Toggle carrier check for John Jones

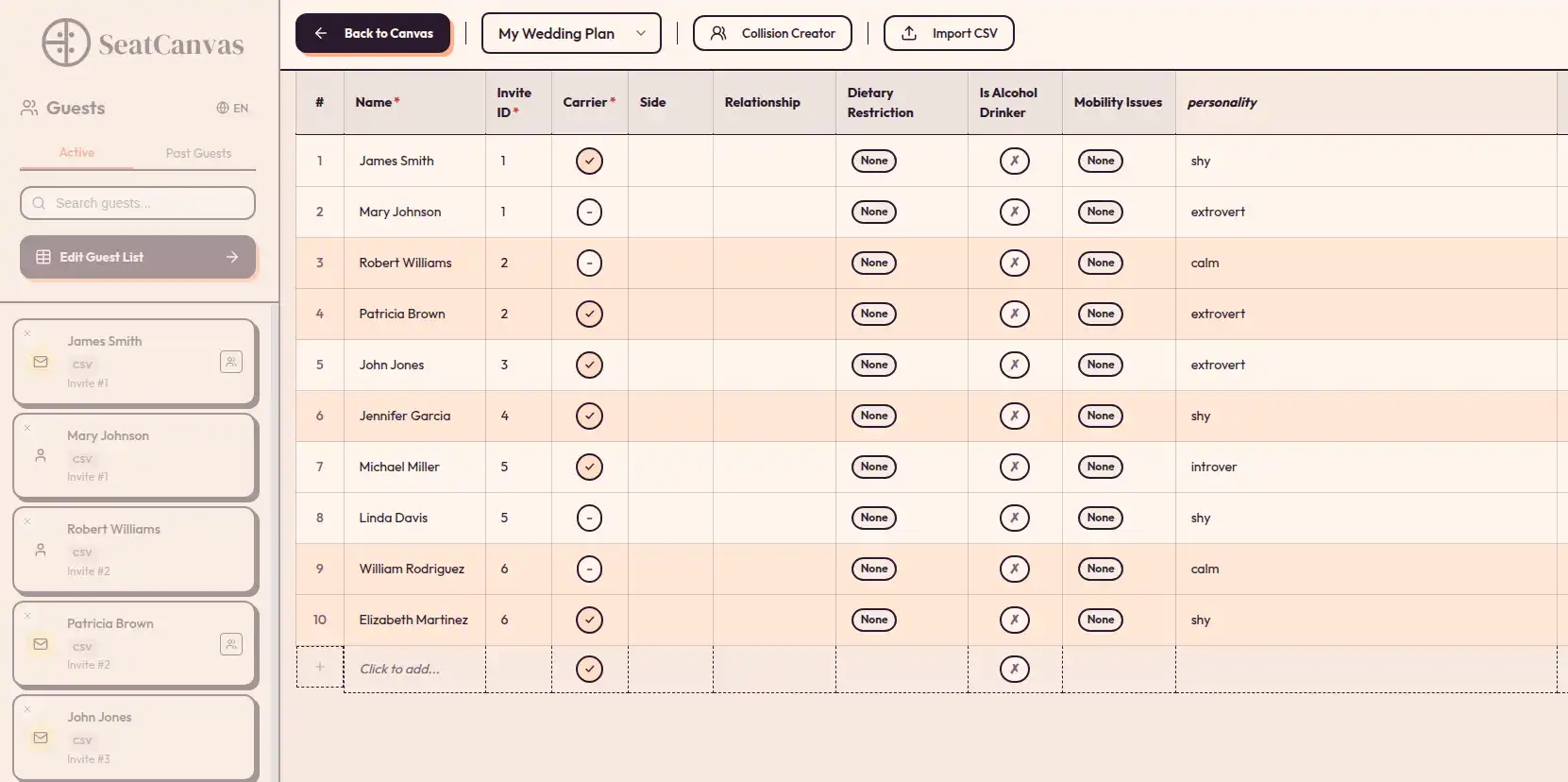[x=589, y=365]
